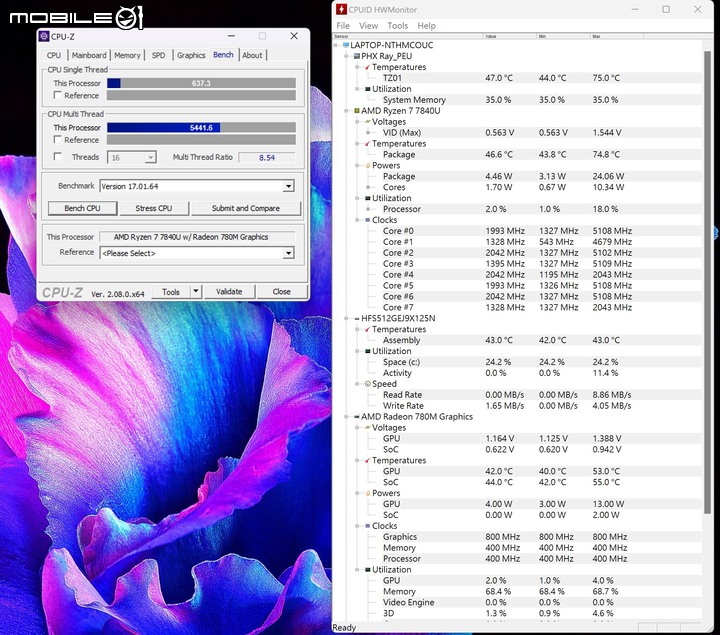Click the Tools button in CPU-Z
Screen dimensions: 720x635
click(x=171, y=292)
